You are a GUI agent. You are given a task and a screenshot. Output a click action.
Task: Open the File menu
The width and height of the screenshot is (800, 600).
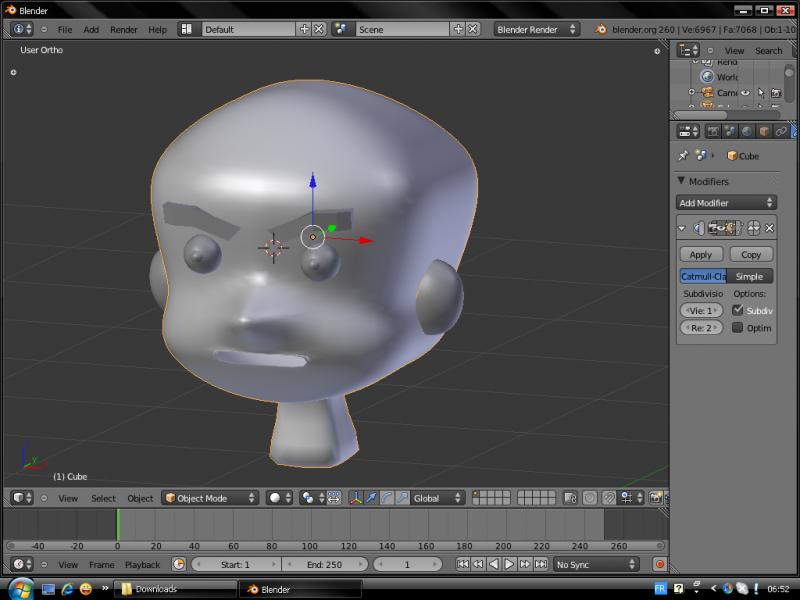point(65,30)
